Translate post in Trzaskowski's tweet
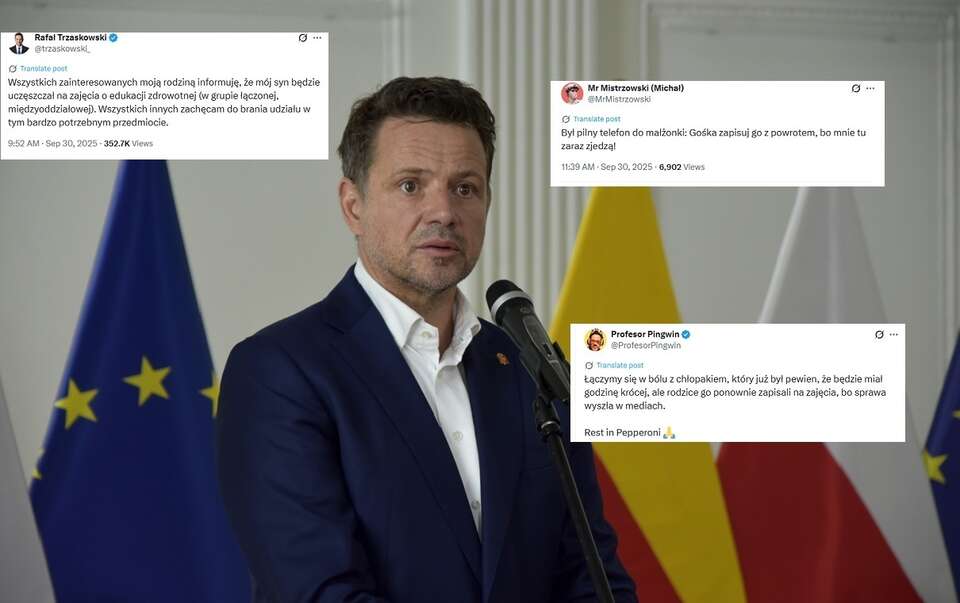 pos(43,69)
